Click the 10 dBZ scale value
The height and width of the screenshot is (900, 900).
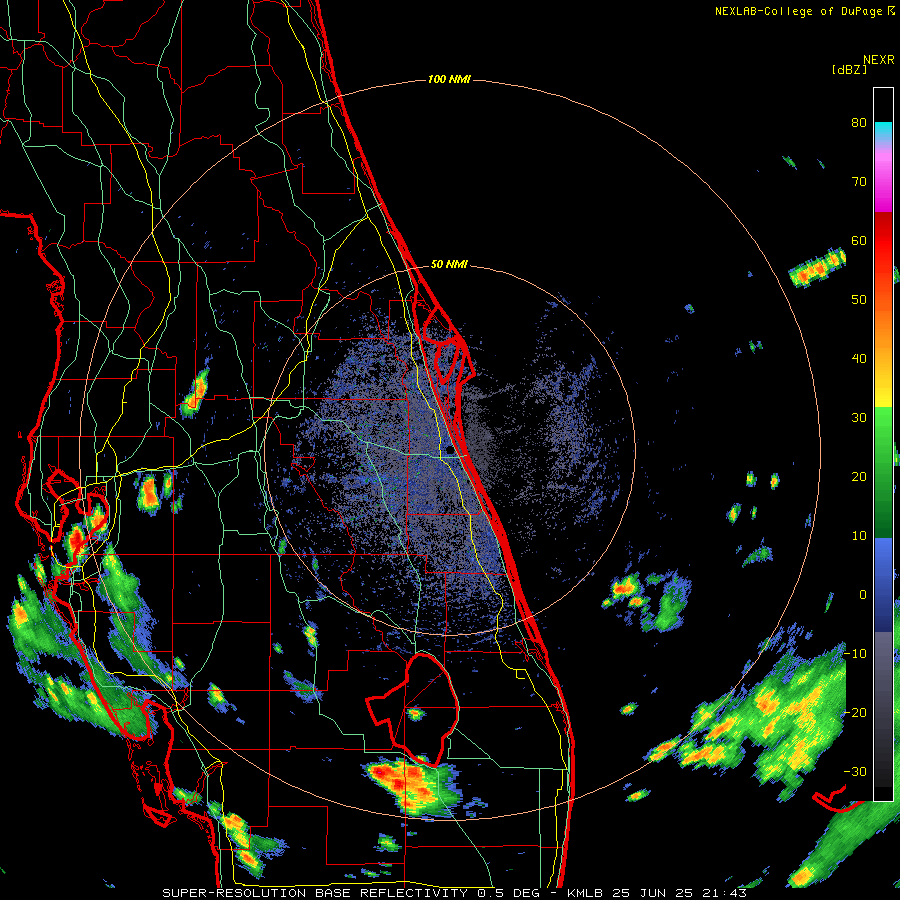[x=859, y=536]
